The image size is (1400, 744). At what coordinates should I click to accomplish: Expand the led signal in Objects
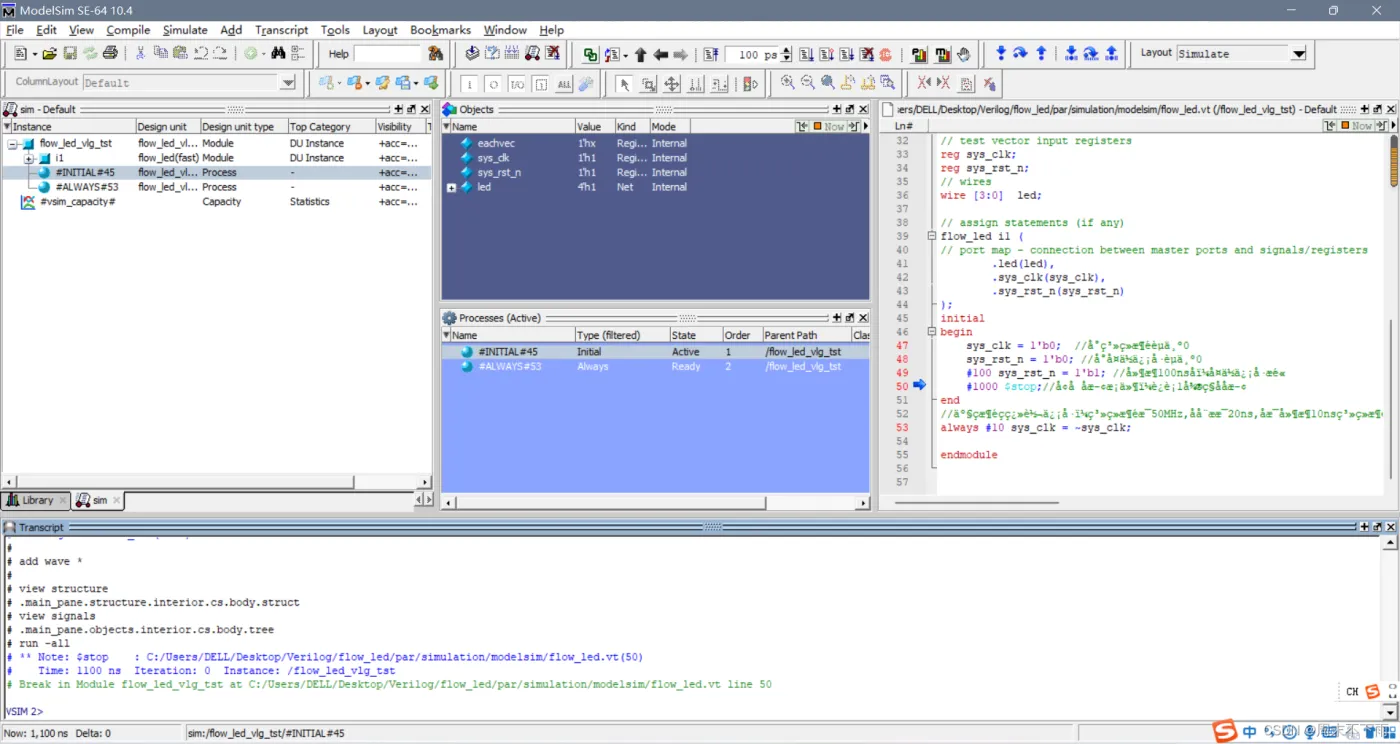point(452,187)
